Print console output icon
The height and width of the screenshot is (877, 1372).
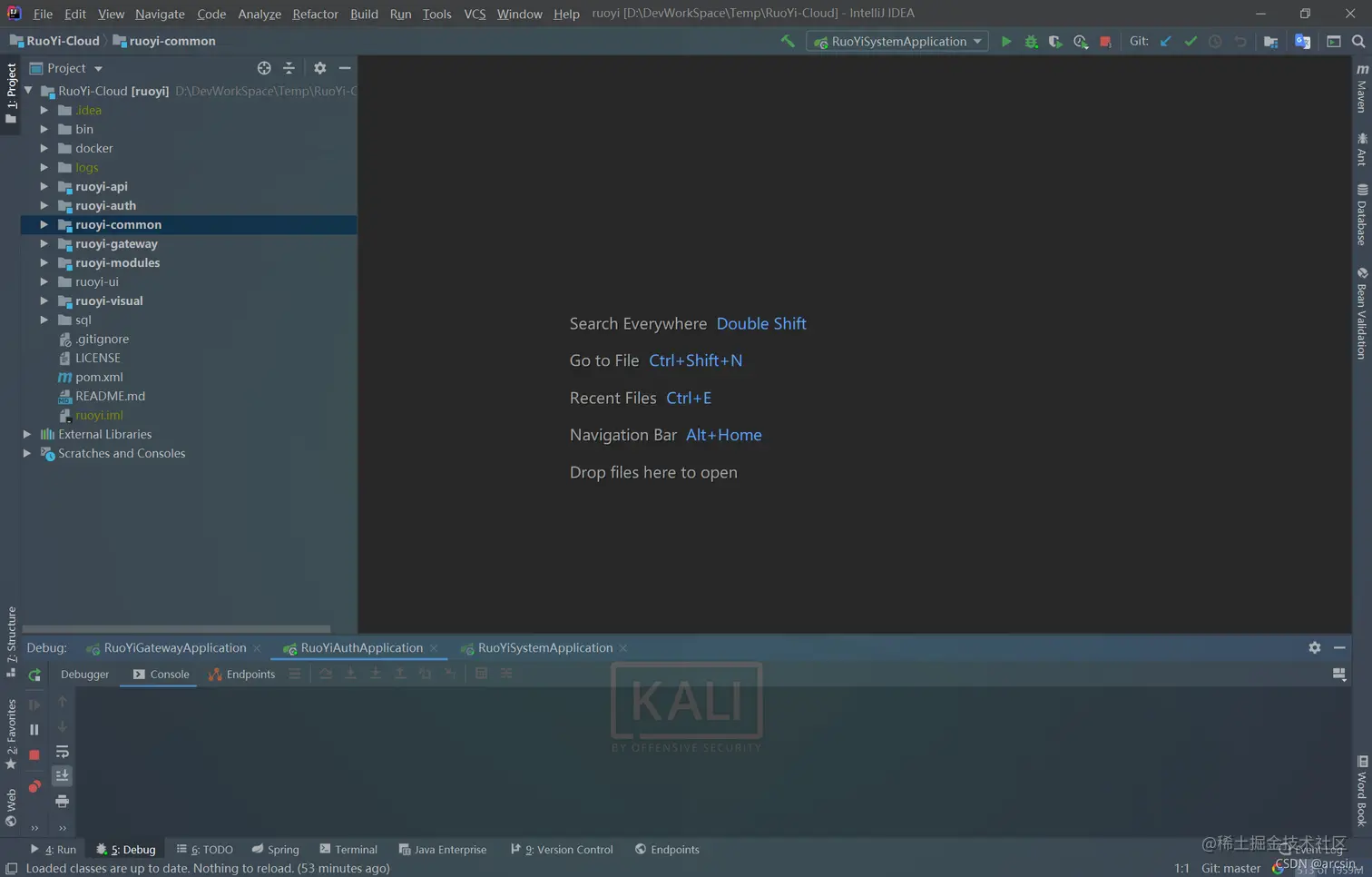tap(62, 801)
